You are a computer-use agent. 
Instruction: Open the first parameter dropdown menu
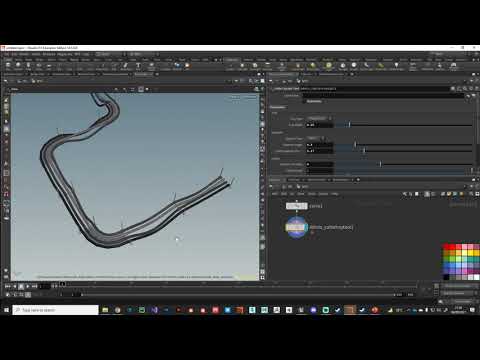(319, 118)
